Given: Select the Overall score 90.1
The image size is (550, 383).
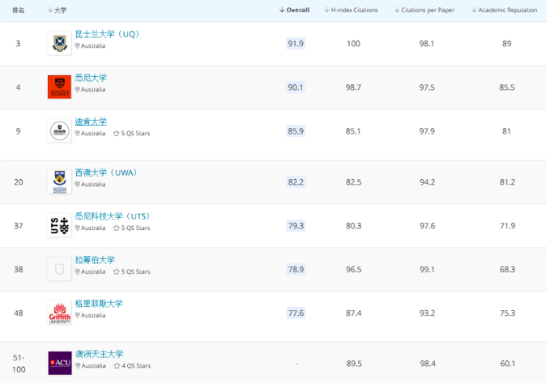Looking at the screenshot, I should tap(296, 87).
